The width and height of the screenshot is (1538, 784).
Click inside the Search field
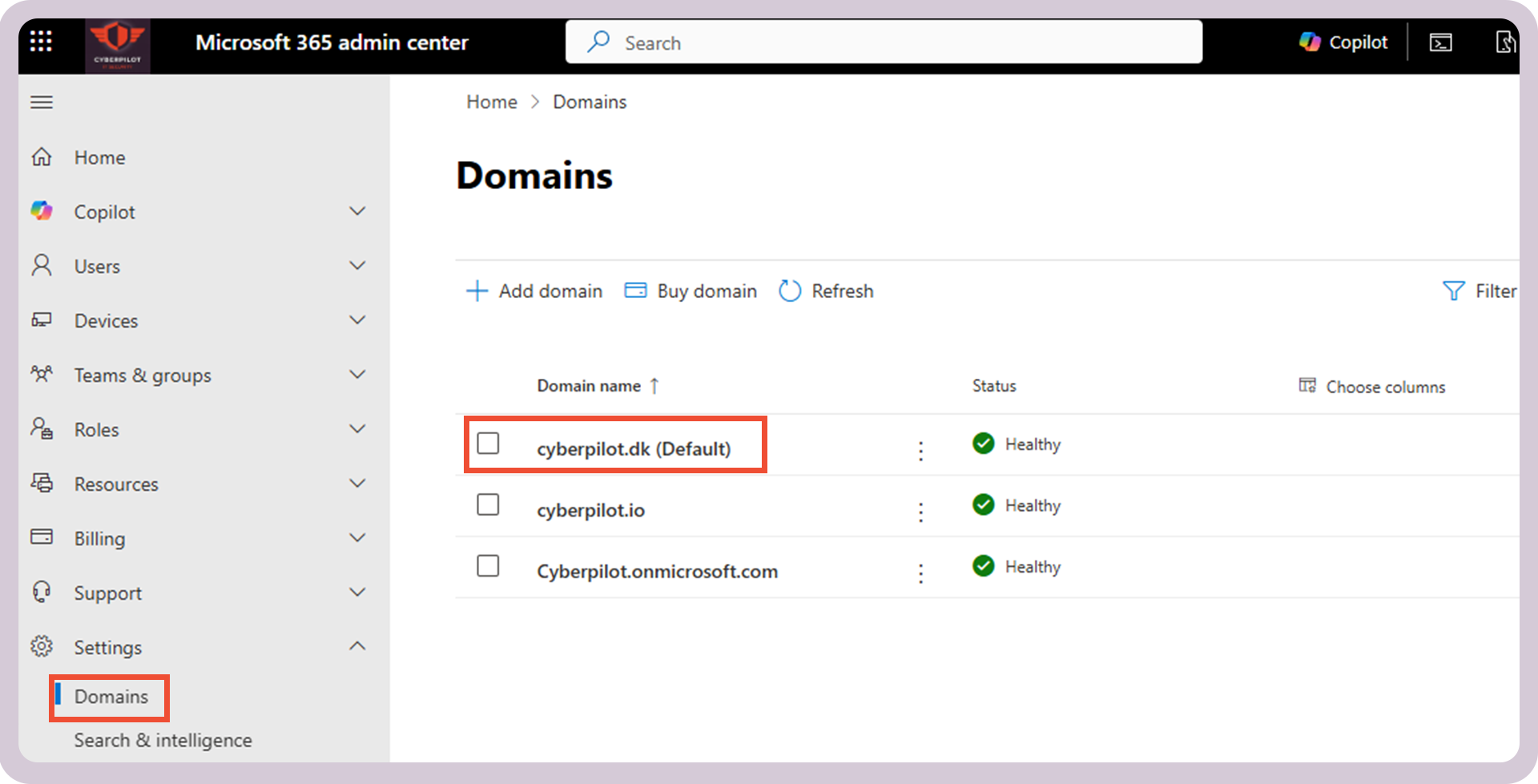coord(881,42)
